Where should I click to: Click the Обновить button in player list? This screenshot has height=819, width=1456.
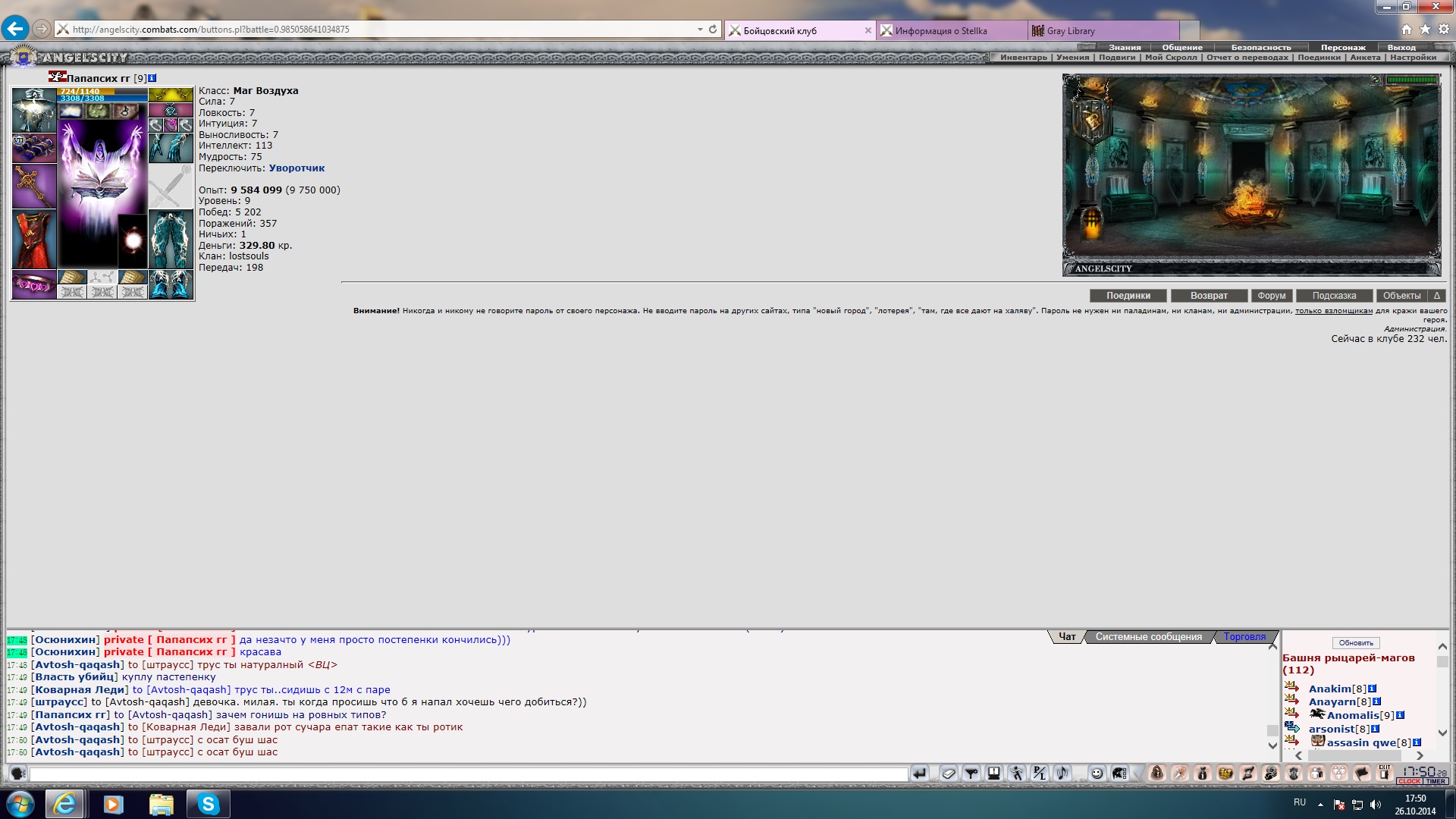pos(1356,643)
